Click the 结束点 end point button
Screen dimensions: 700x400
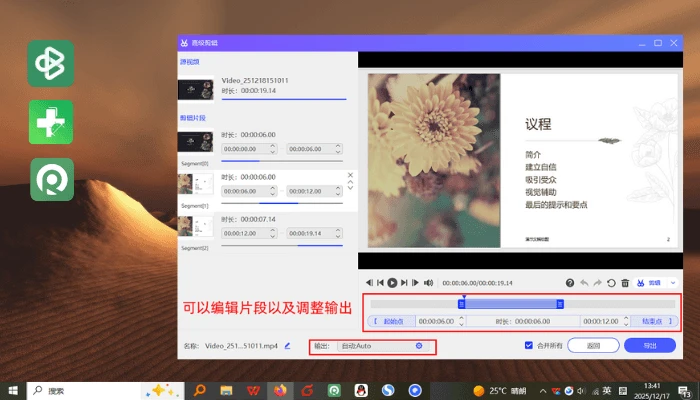tap(654, 321)
